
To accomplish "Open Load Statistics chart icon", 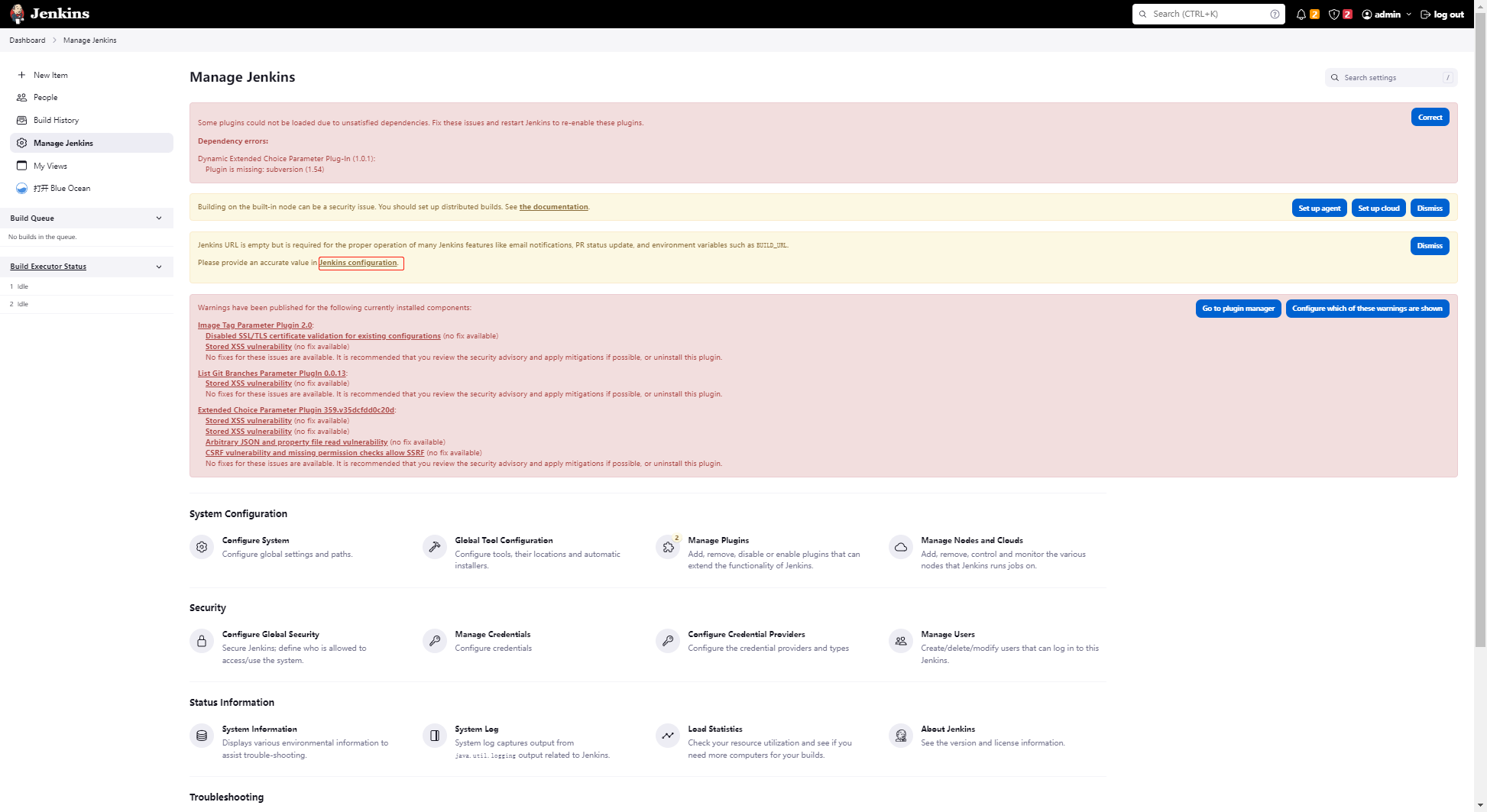I will pyautogui.click(x=668, y=736).
